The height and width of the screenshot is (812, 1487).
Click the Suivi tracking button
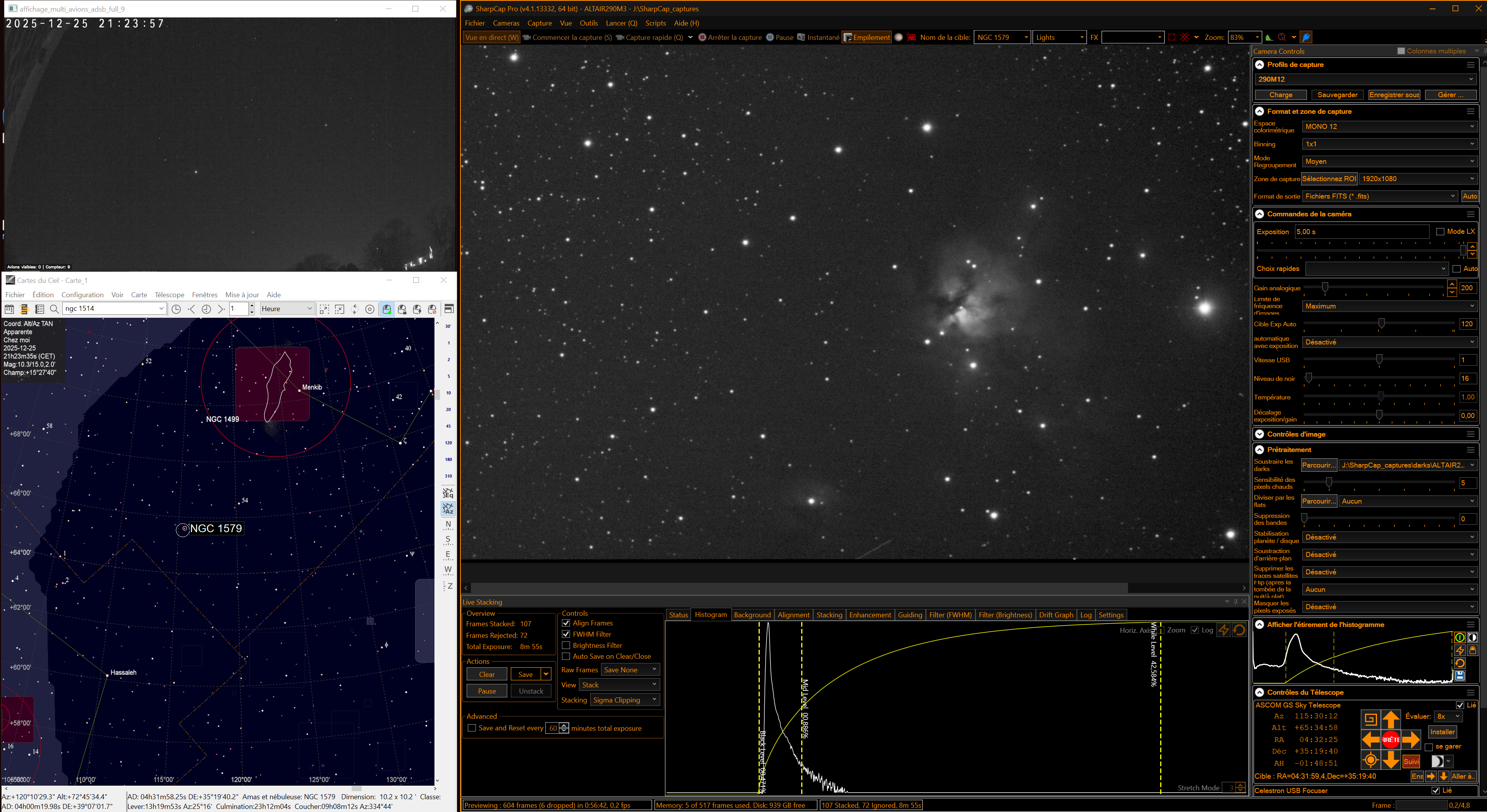pyautogui.click(x=1411, y=762)
